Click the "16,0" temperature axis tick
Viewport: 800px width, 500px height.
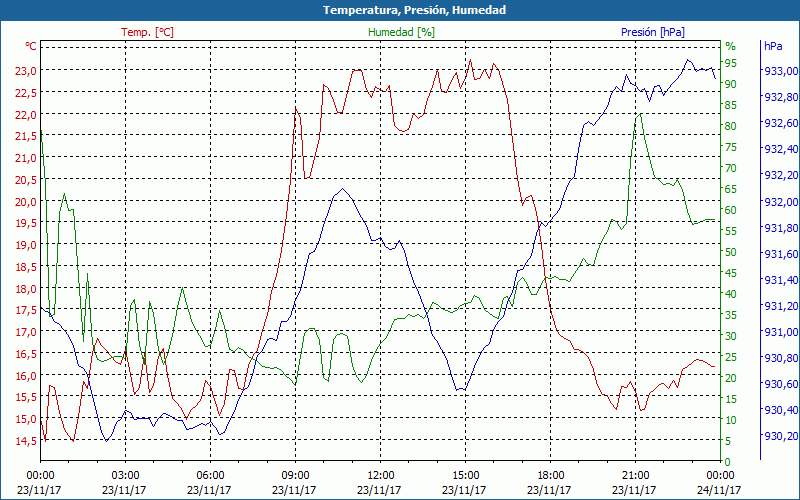coord(24,376)
